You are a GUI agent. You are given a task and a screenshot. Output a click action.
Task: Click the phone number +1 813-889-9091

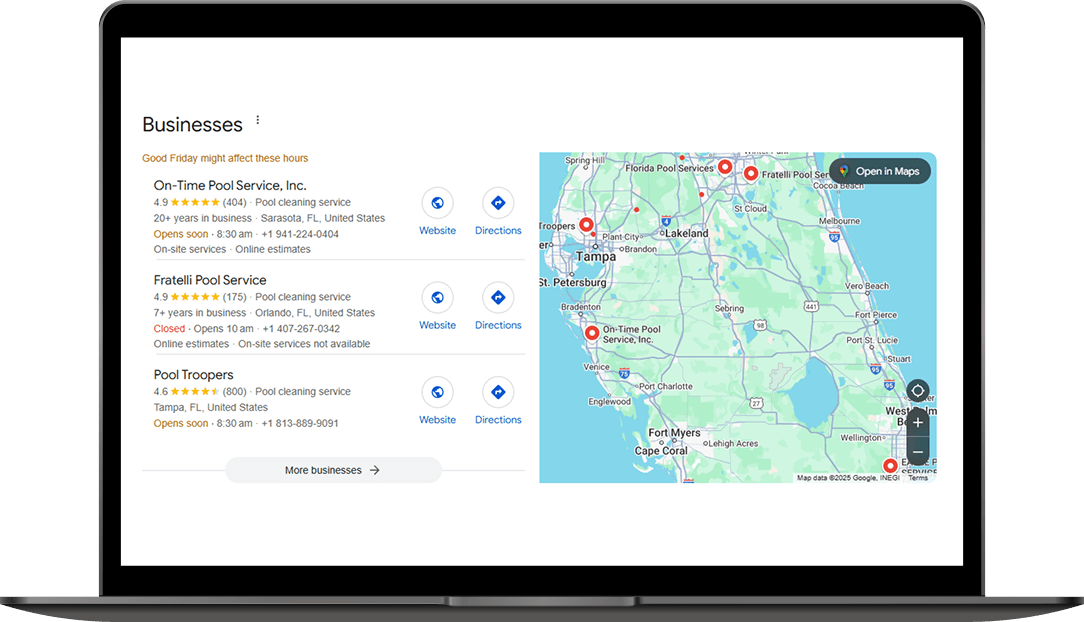[300, 424]
